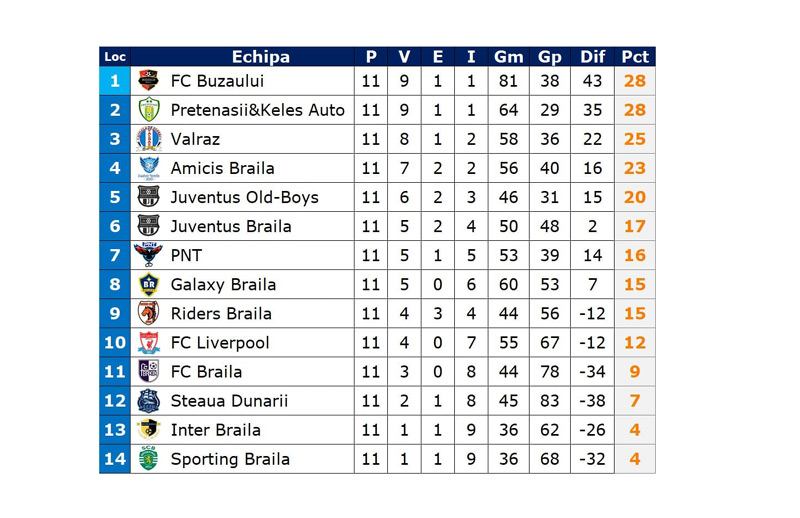Image resolution: width=800 pixels, height=518 pixels.
Task: Click the Amicis Braila logo
Action: point(148,168)
